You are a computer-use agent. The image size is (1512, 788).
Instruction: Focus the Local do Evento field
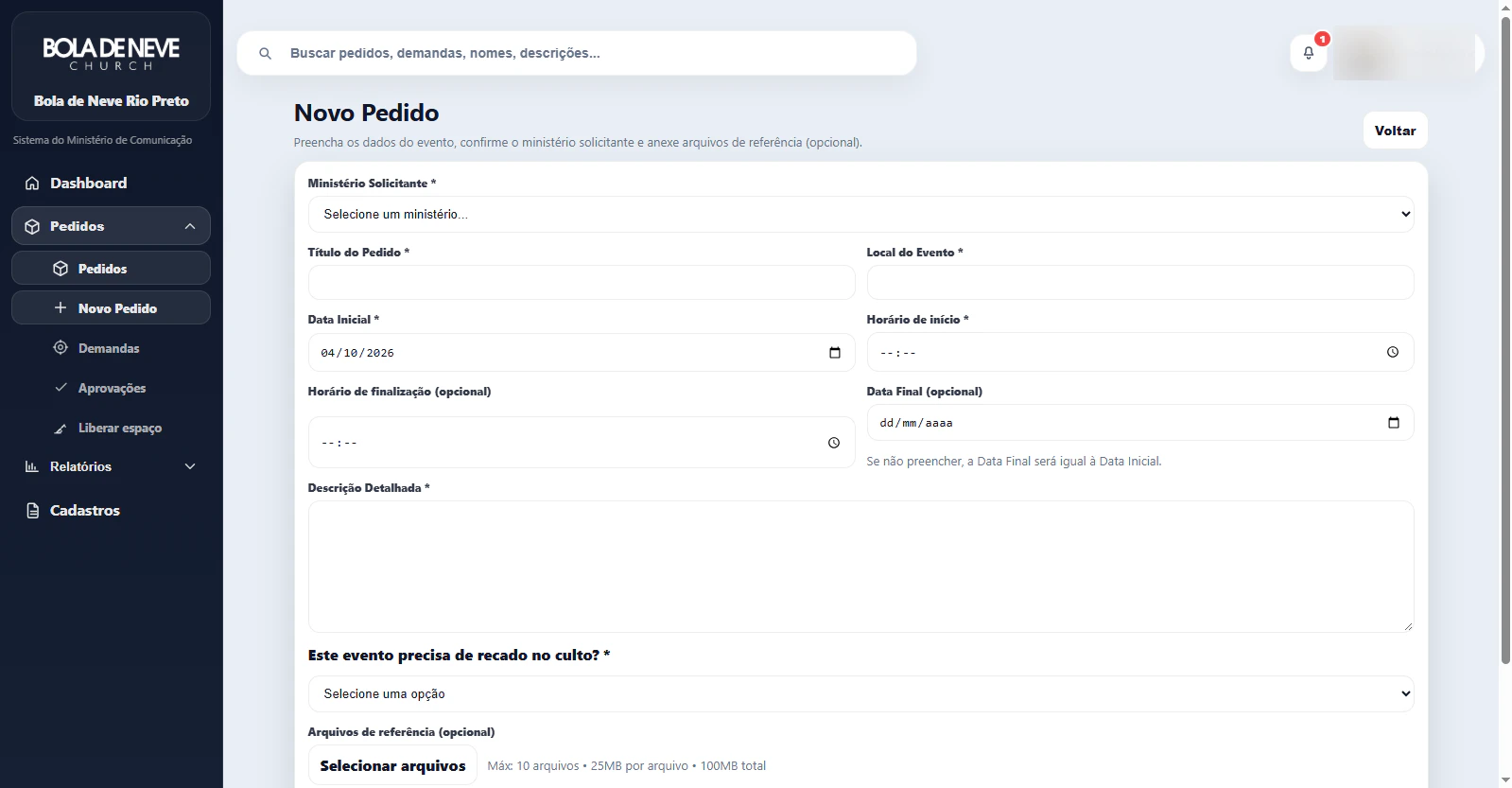[1140, 282]
